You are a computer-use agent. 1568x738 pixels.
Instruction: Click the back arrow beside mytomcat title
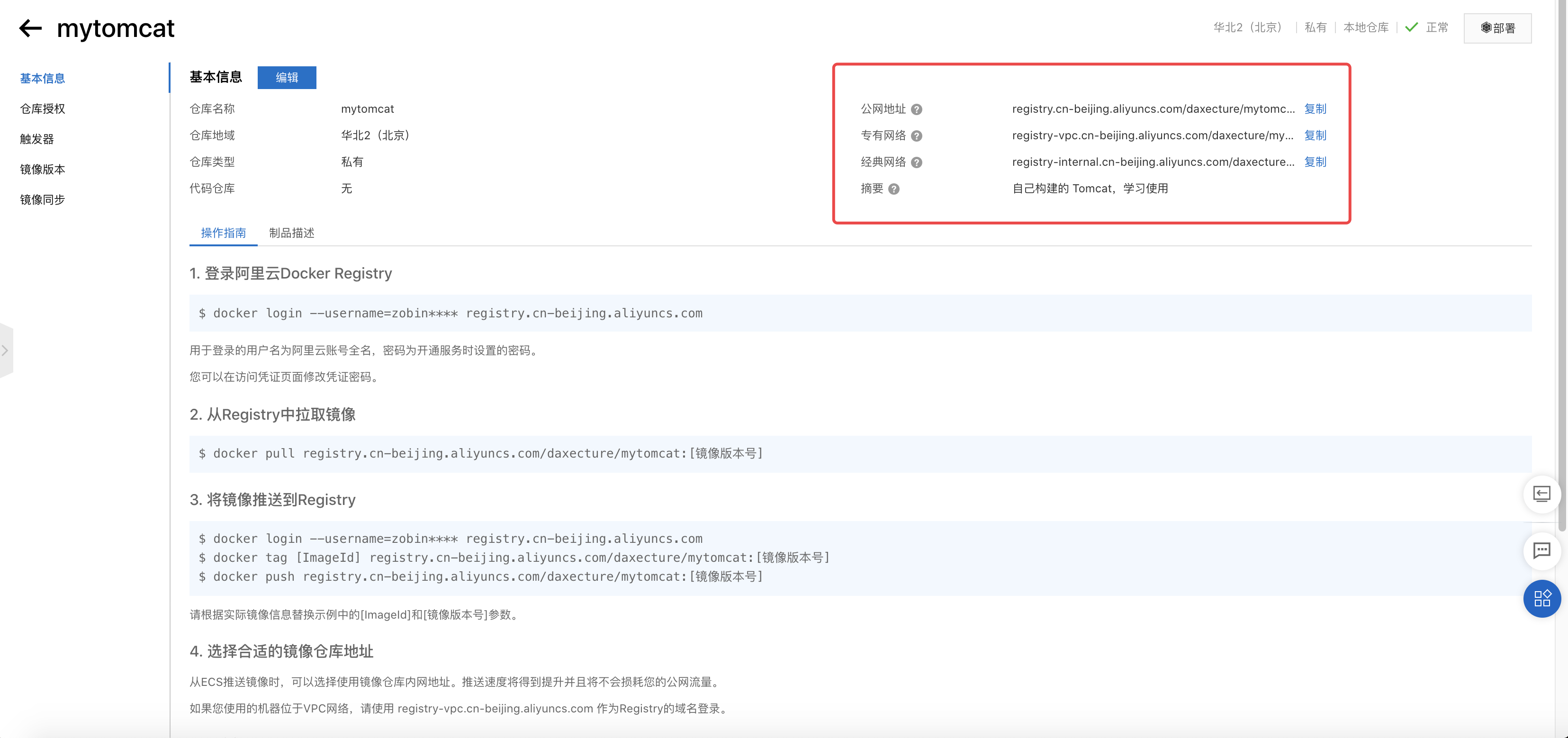point(29,28)
